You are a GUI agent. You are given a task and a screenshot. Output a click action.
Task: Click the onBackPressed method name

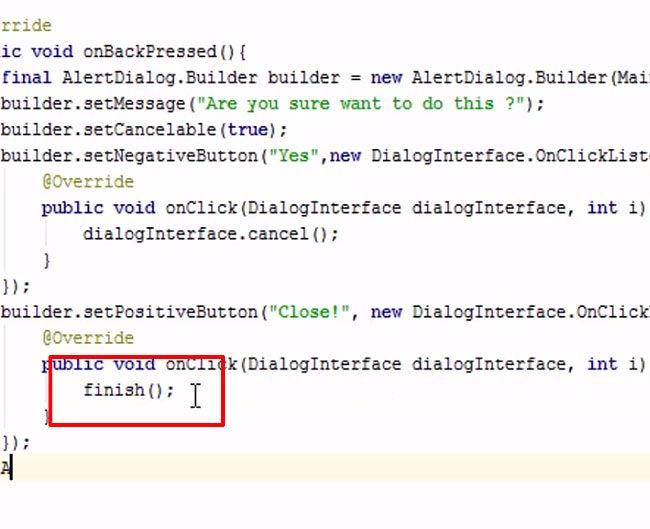tap(150, 52)
